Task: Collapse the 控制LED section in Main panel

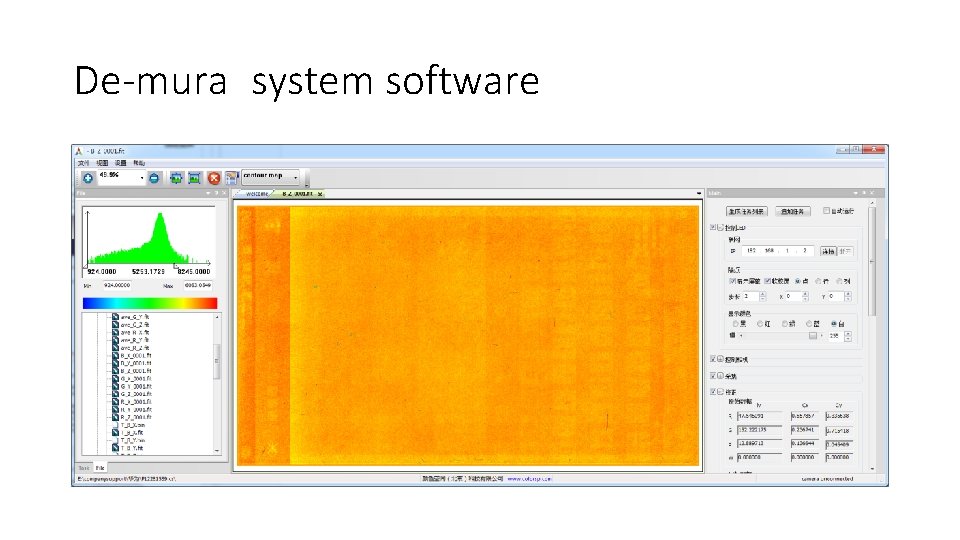Action: pyautogui.click(x=721, y=227)
